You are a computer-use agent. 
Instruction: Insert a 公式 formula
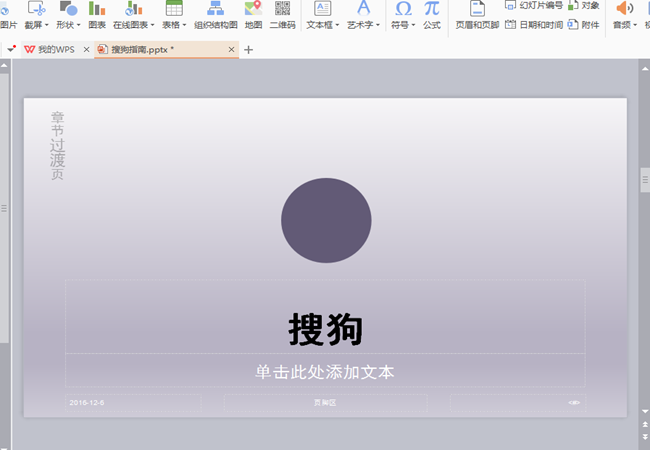(x=432, y=15)
